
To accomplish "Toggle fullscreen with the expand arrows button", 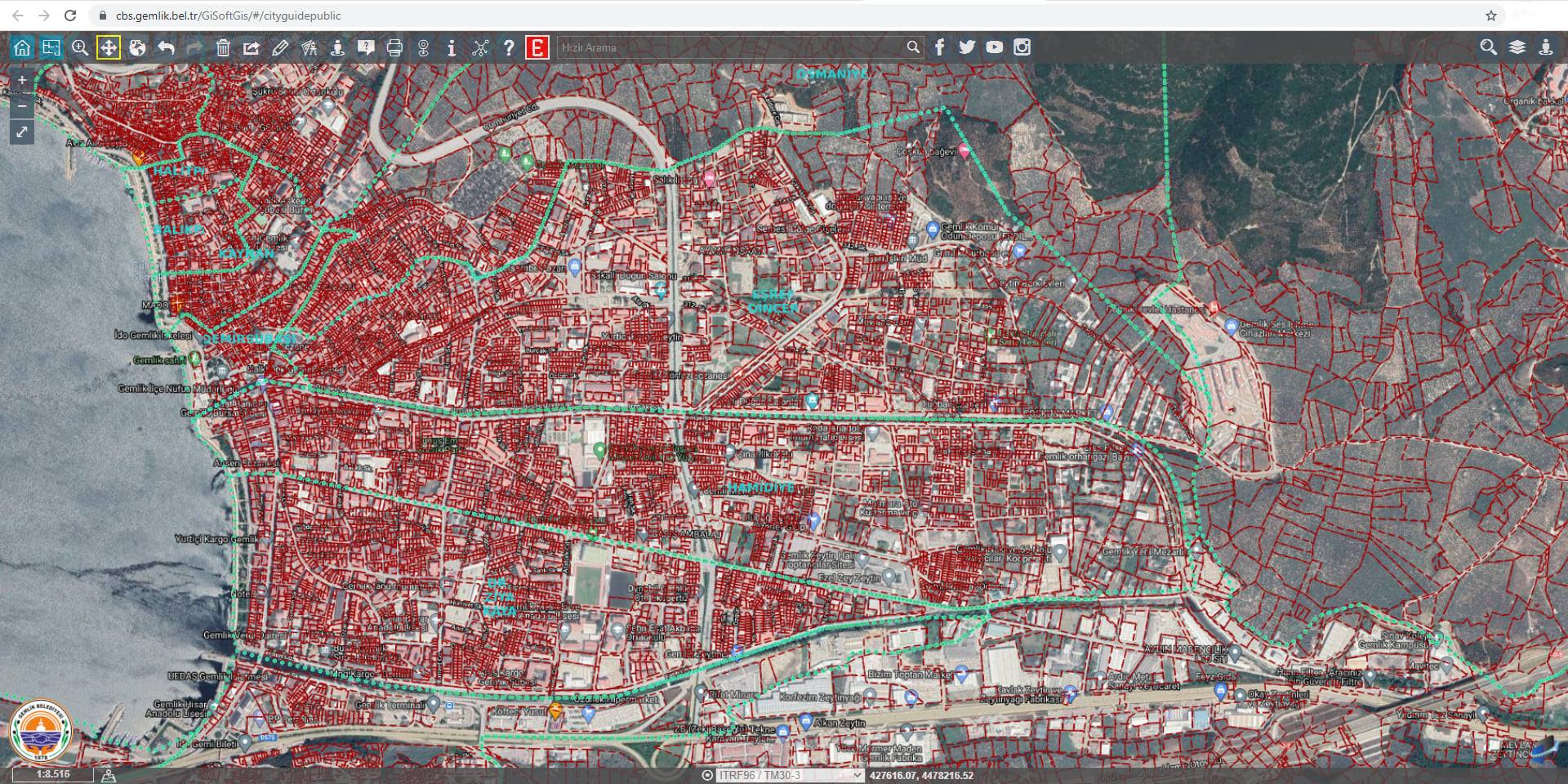I will (x=22, y=131).
